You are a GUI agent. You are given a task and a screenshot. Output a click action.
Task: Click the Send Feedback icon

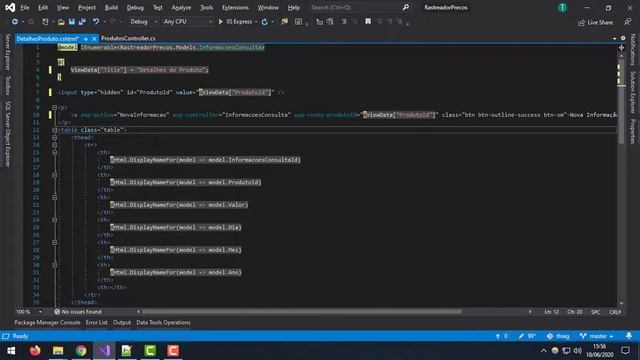(627, 22)
